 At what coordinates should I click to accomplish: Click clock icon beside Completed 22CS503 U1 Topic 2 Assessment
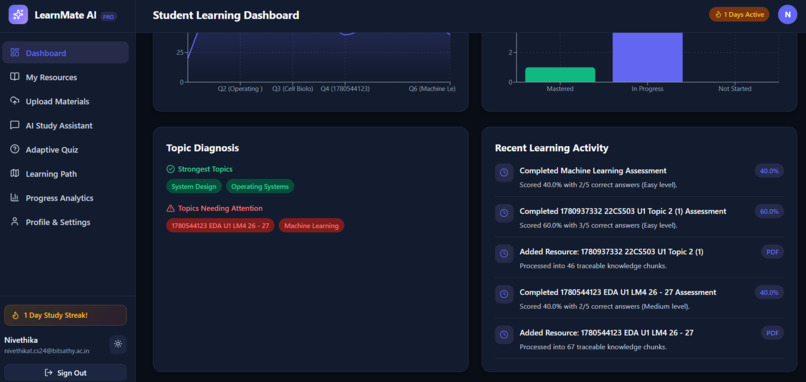click(504, 213)
